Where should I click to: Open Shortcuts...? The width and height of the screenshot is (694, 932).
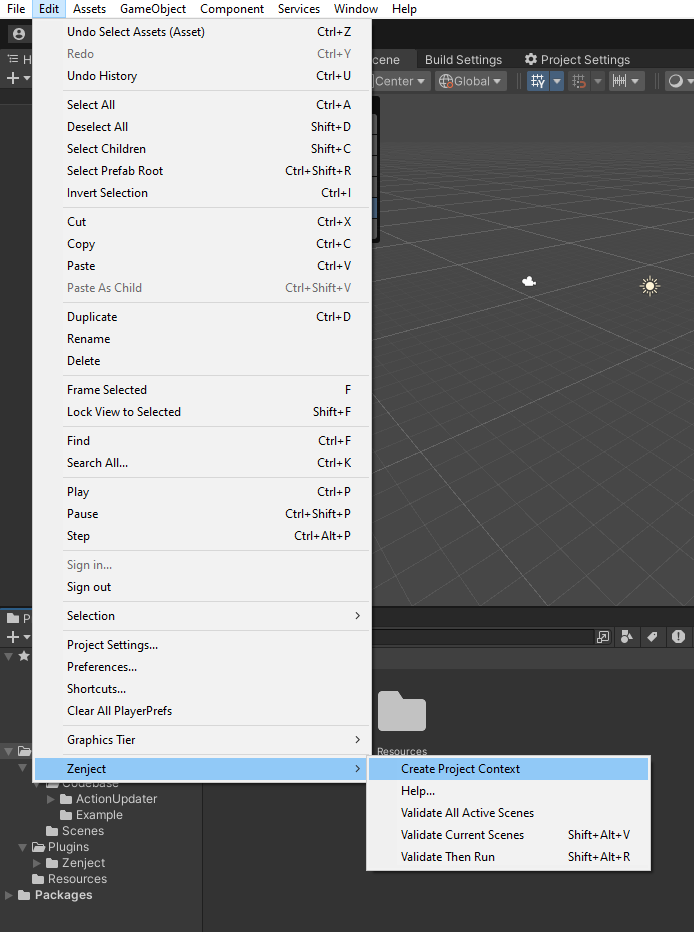point(202,689)
